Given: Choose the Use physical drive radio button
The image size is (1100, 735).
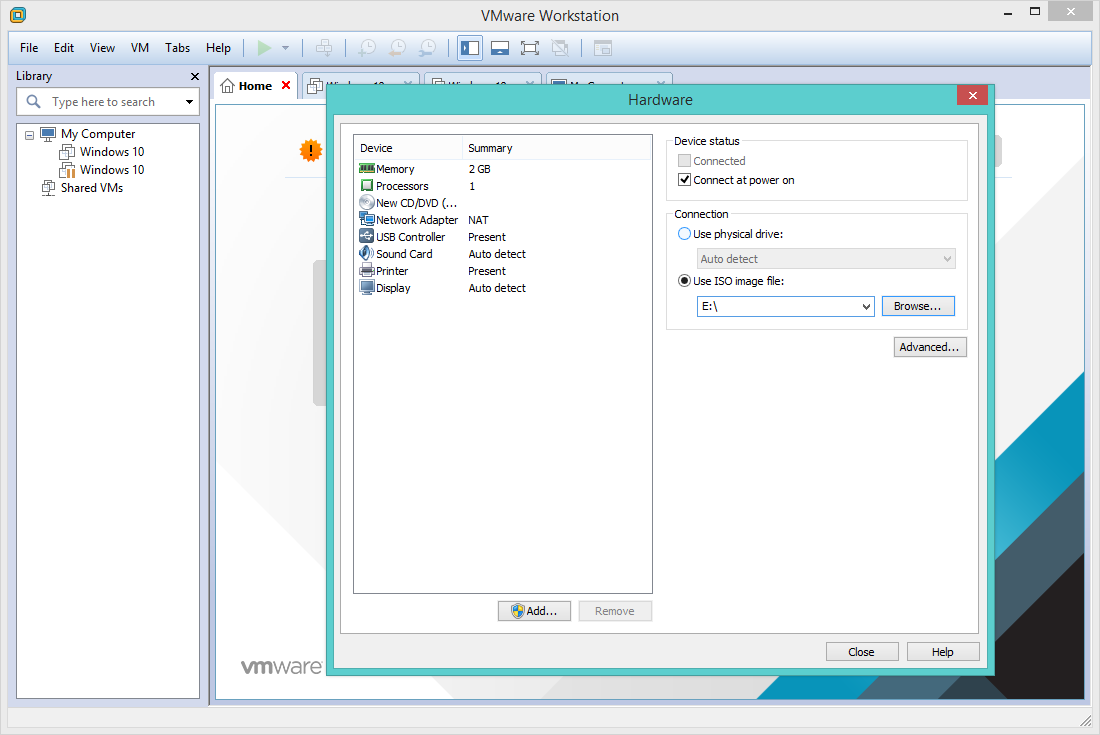Looking at the screenshot, I should [684, 234].
